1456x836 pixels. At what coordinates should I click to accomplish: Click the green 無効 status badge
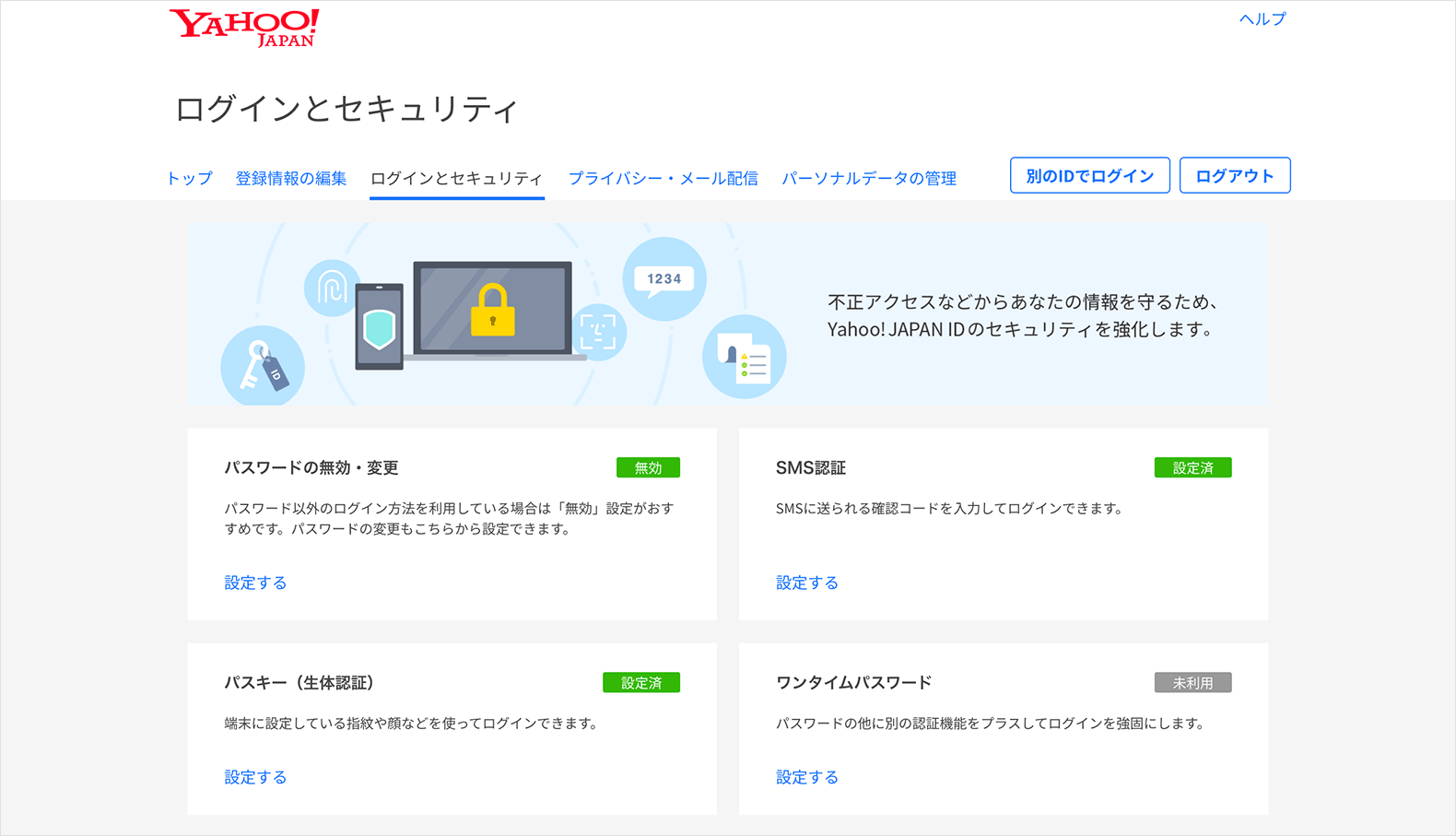click(648, 467)
